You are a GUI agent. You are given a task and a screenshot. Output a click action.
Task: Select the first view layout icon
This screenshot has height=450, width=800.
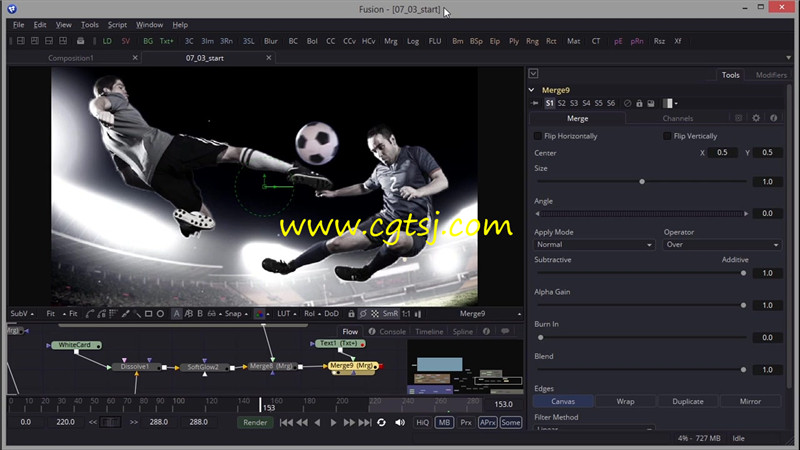coord(21,40)
